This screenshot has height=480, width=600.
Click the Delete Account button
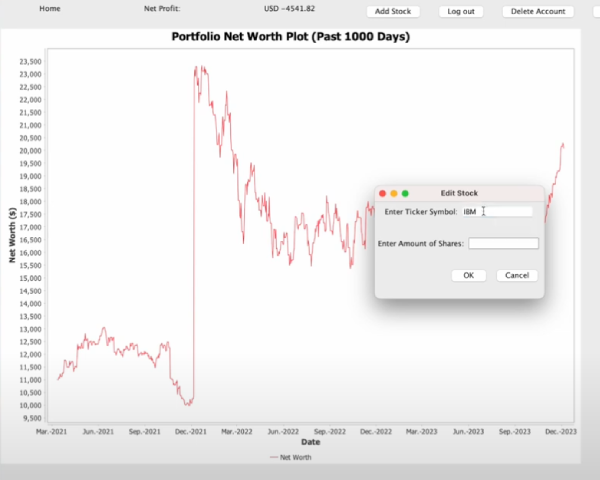[x=538, y=11]
